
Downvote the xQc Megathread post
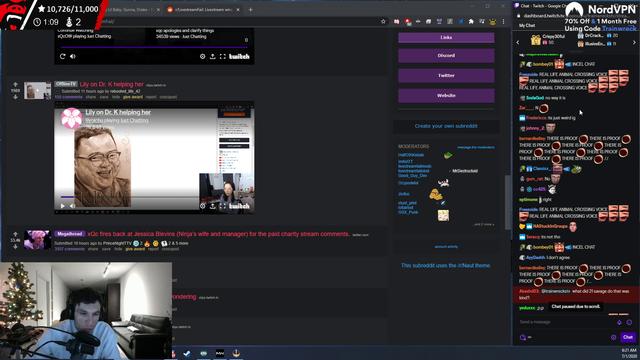[16, 247]
